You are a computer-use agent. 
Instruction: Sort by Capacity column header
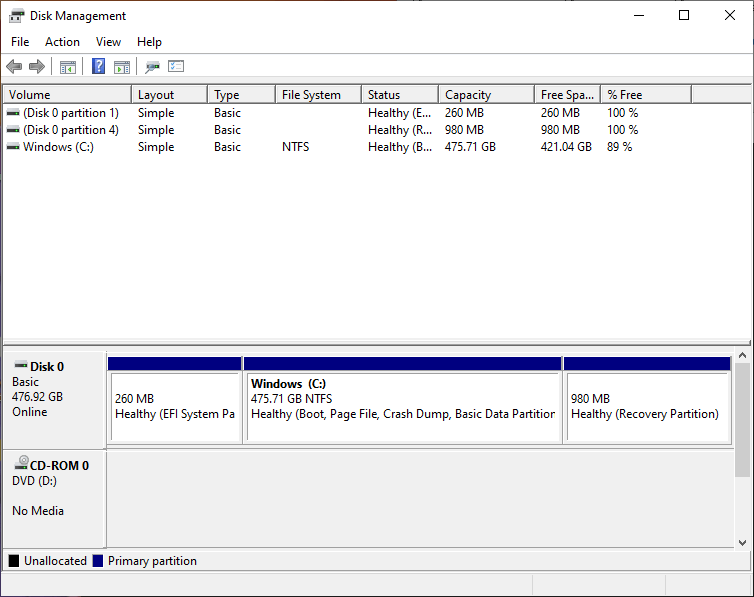[x=487, y=95]
